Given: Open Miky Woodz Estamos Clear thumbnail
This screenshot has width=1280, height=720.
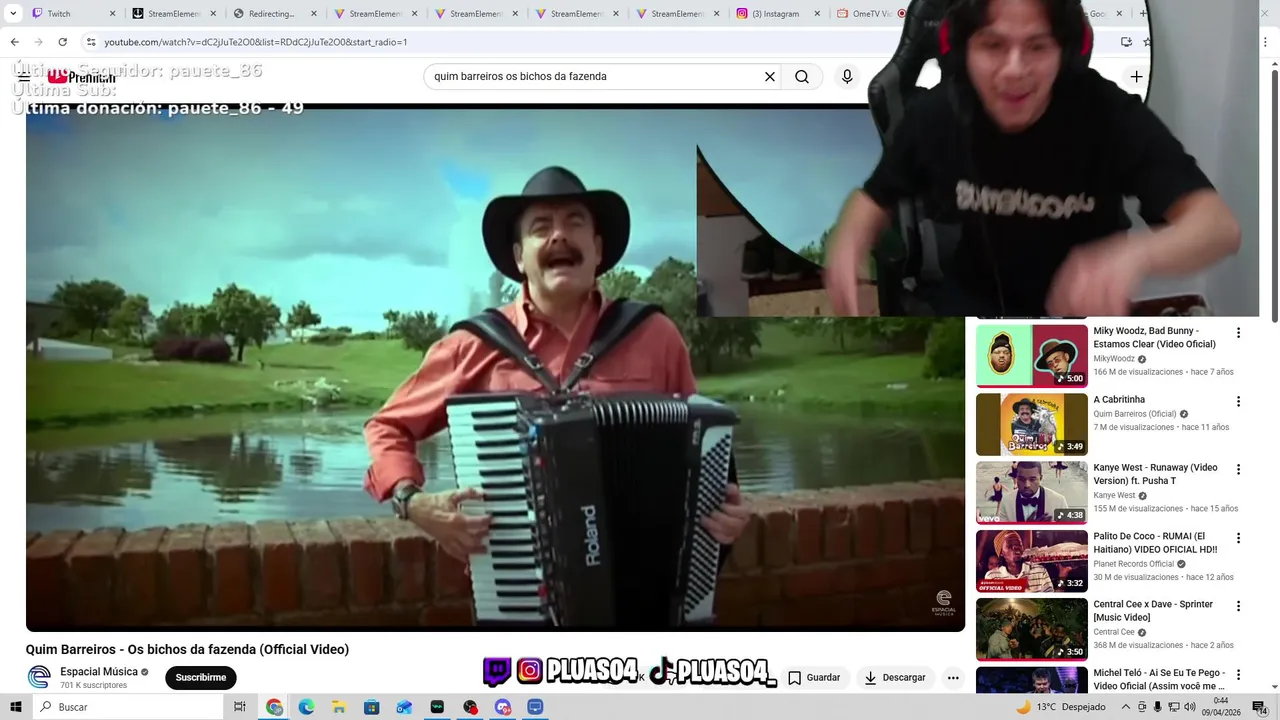Looking at the screenshot, I should tap(1032, 355).
